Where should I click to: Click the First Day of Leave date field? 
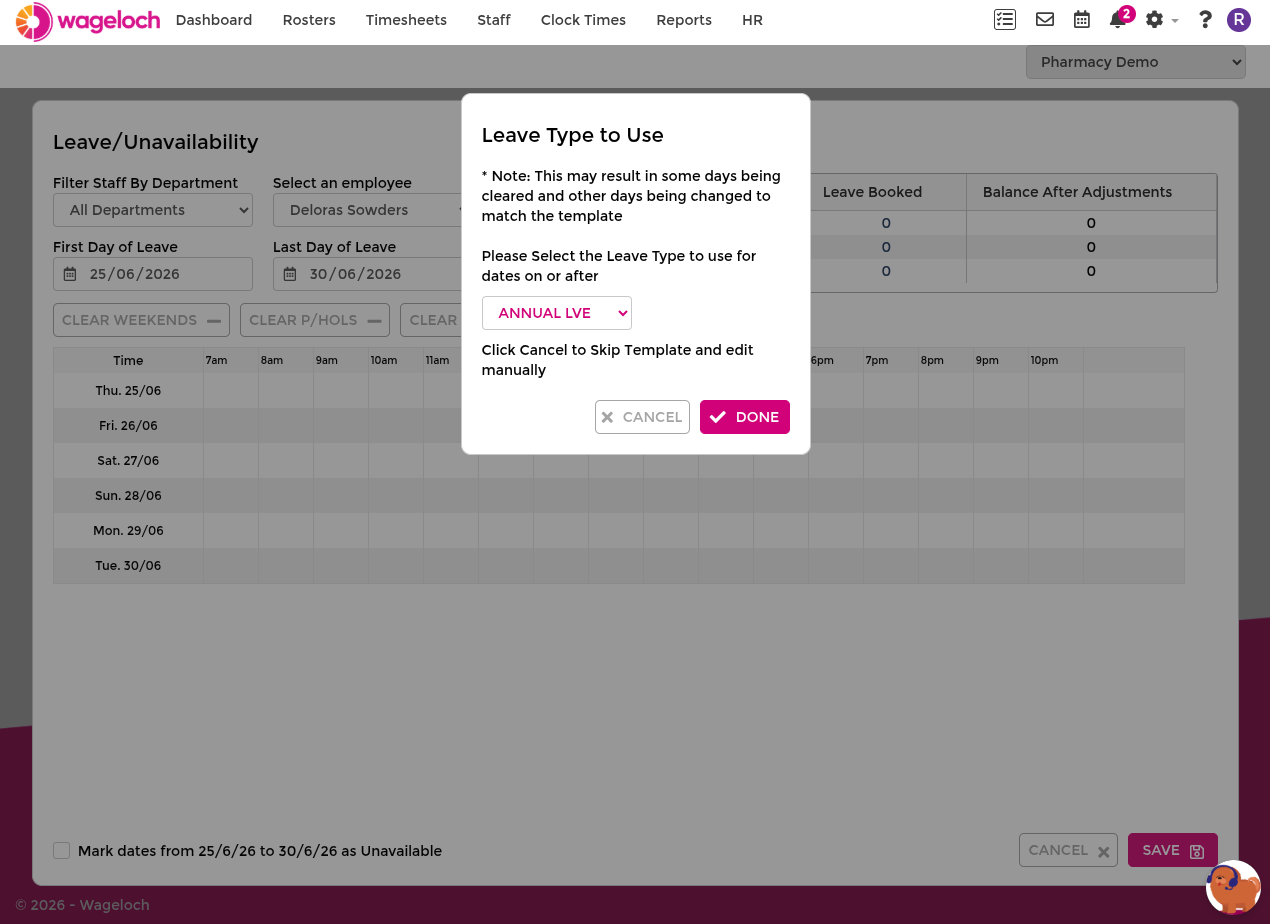tap(153, 274)
